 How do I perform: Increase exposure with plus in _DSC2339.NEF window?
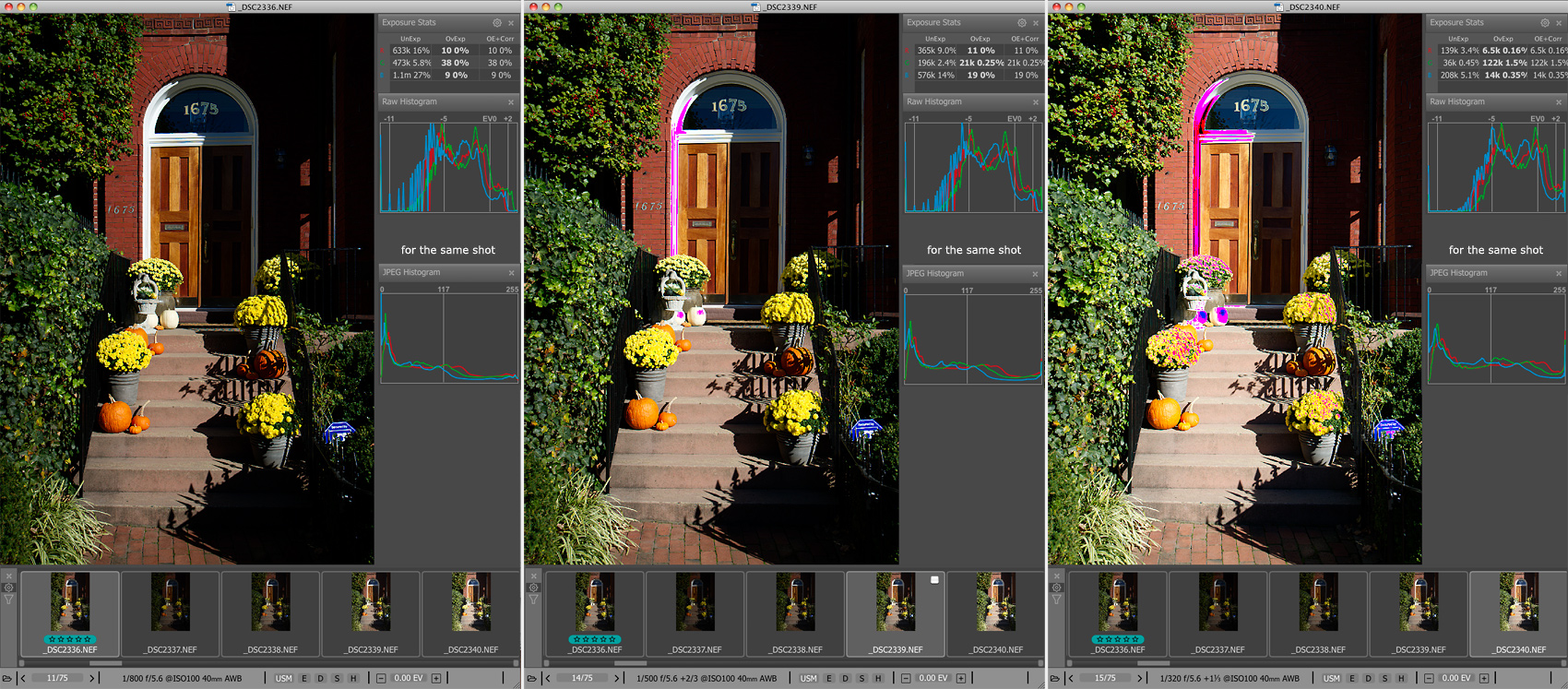(960, 678)
